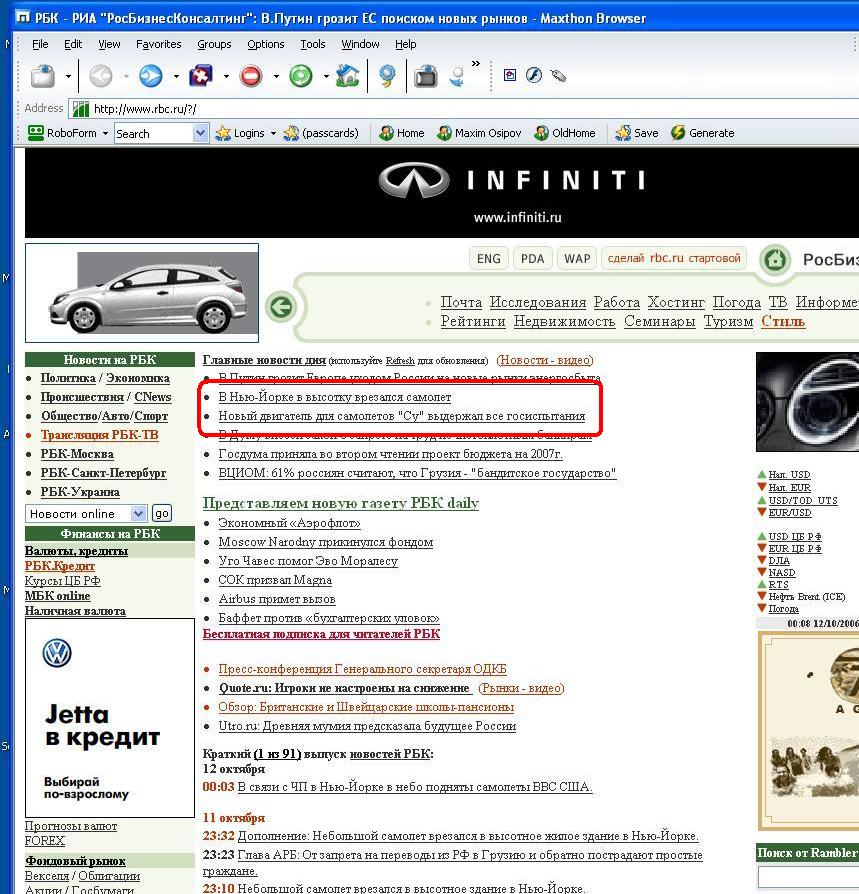Viewport: 859px width, 894px height.
Task: Open the Logins dropdown arrow
Action: (273, 133)
